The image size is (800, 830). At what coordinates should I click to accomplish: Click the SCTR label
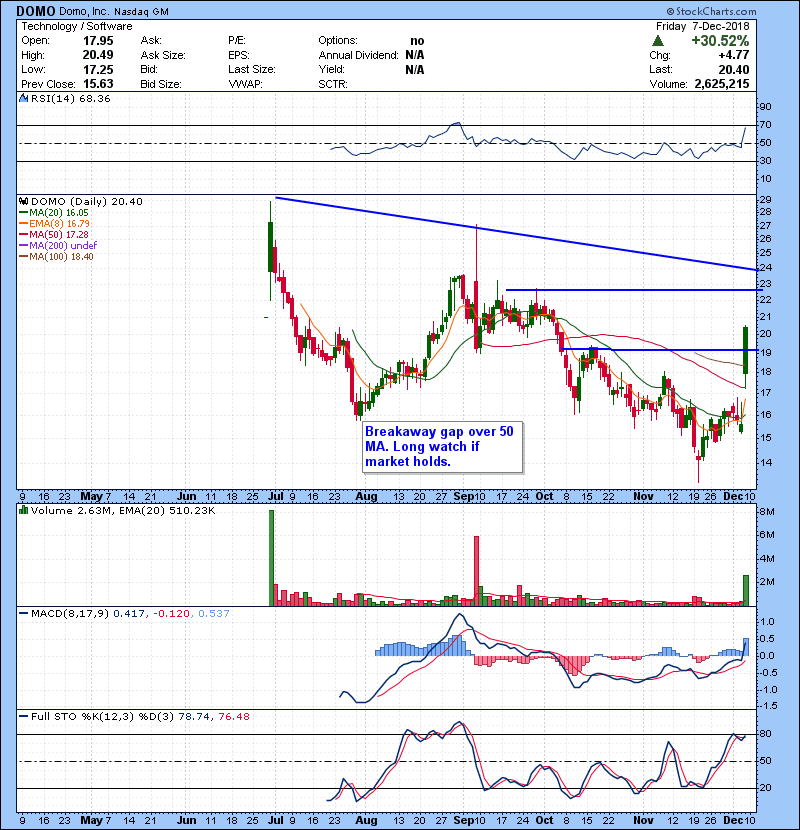[x=332, y=84]
